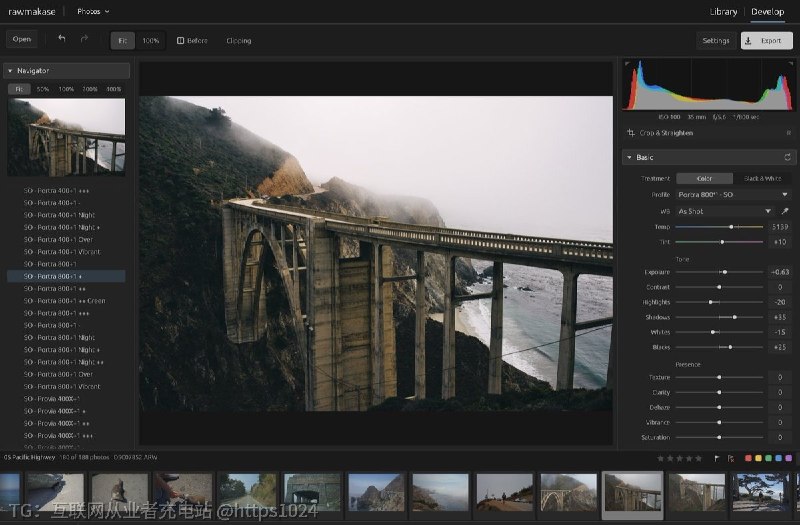Click the rawmakase app logo text

pos(32,11)
